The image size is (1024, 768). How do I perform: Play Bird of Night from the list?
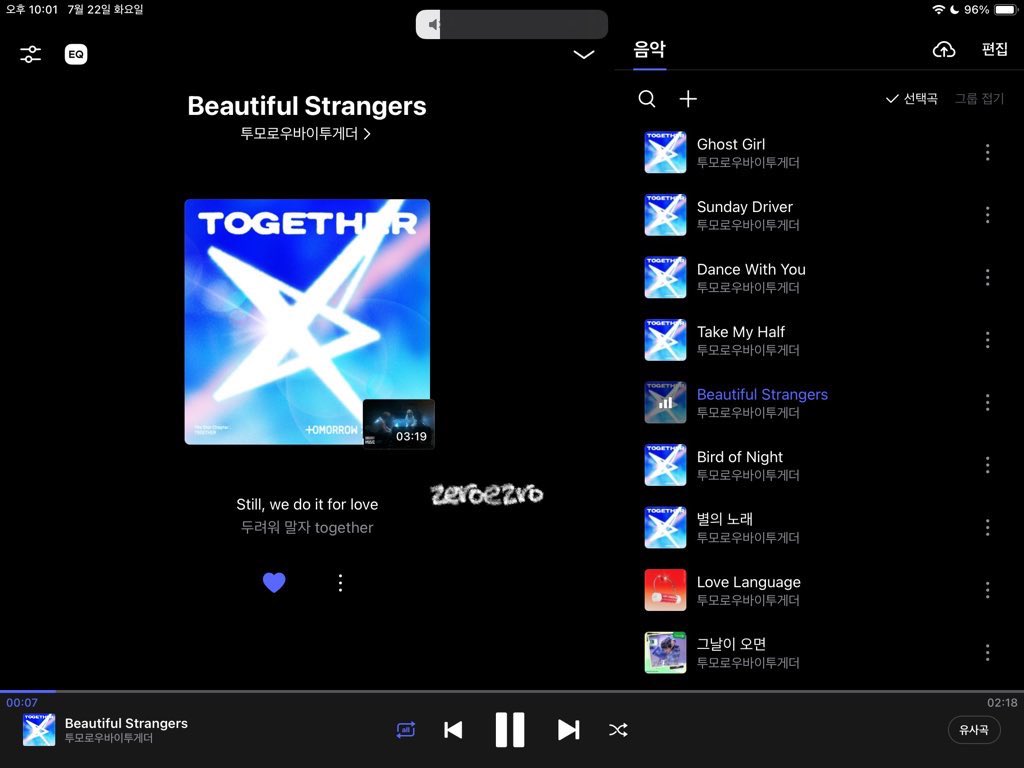[x=819, y=465]
